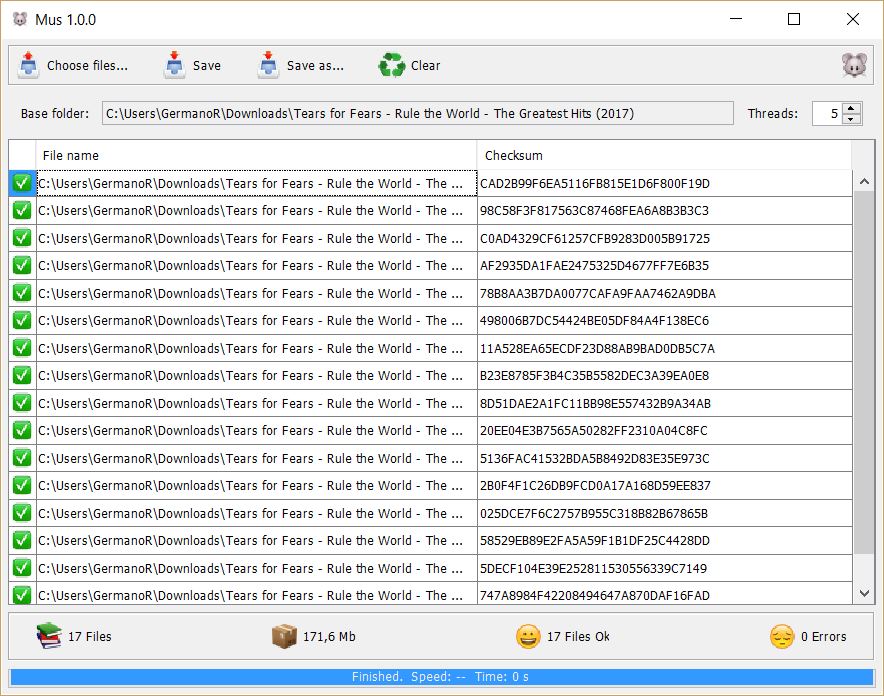Click the file name cell beside checksum 8D51DAE2A1FC11BB98E557432B9A34AB

(x=257, y=403)
